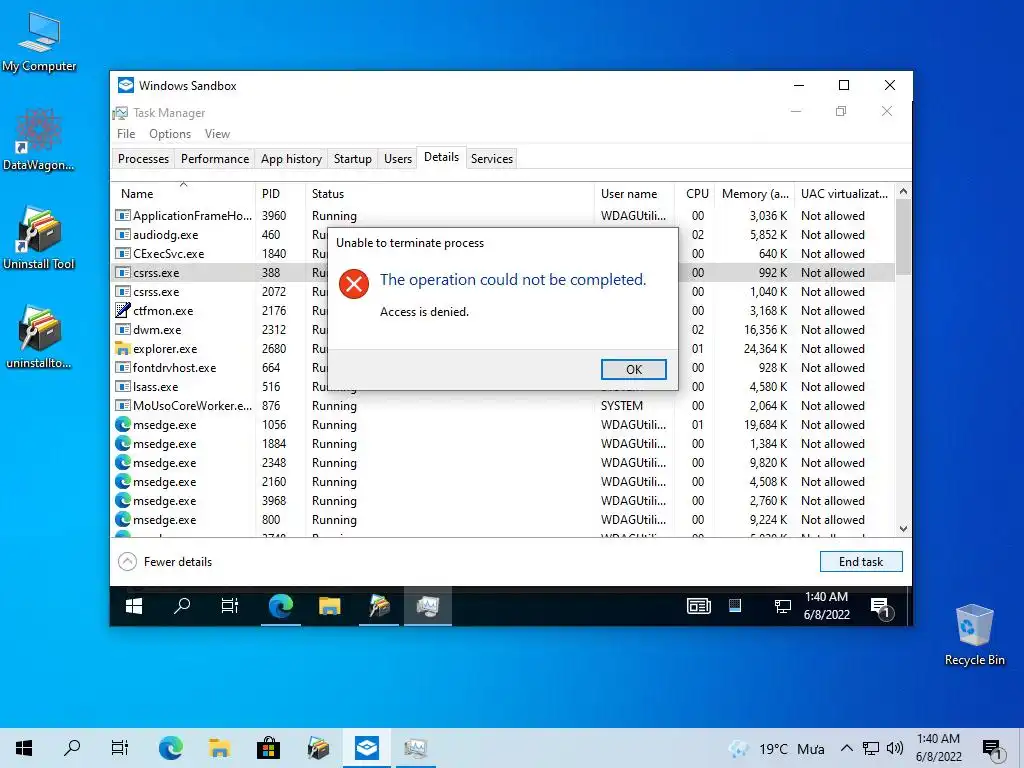1024x768 pixels.
Task: Switch to the Performance tab
Action: 215,159
